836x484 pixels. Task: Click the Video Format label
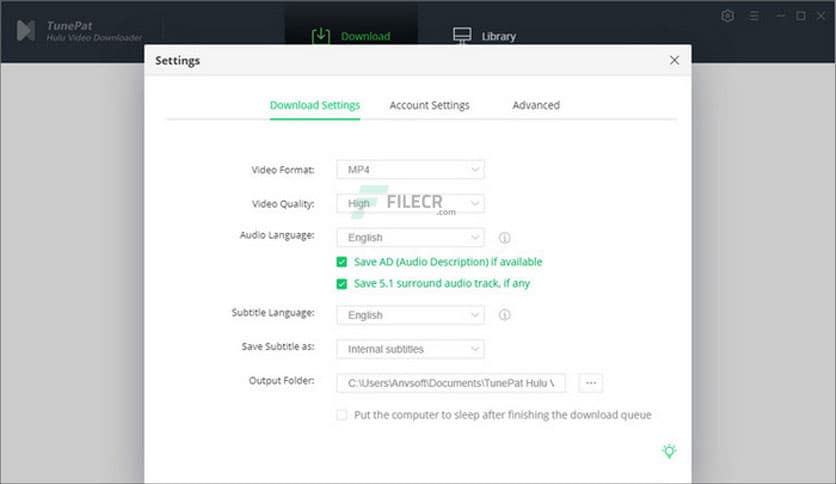point(283,170)
